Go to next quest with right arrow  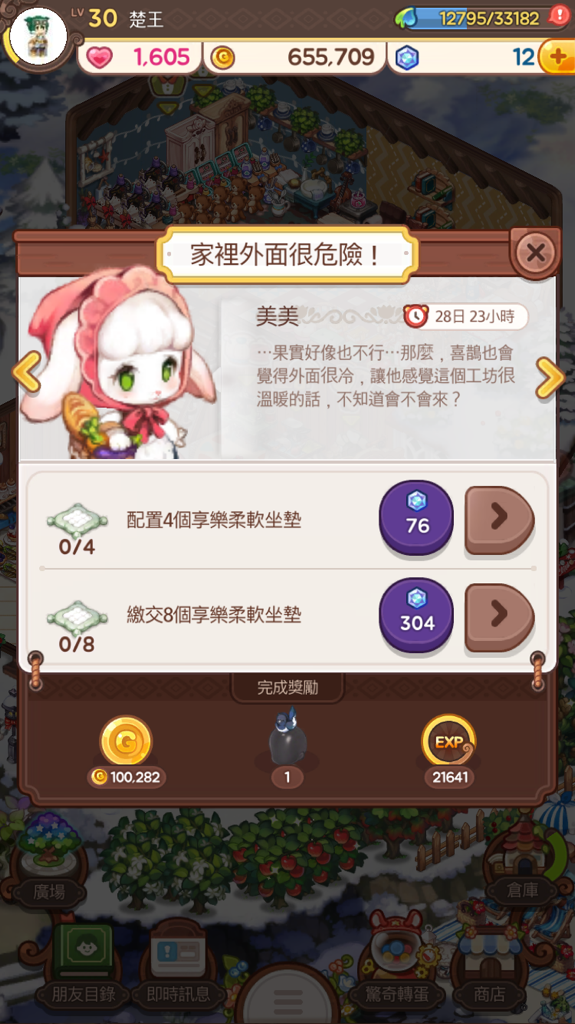click(550, 377)
